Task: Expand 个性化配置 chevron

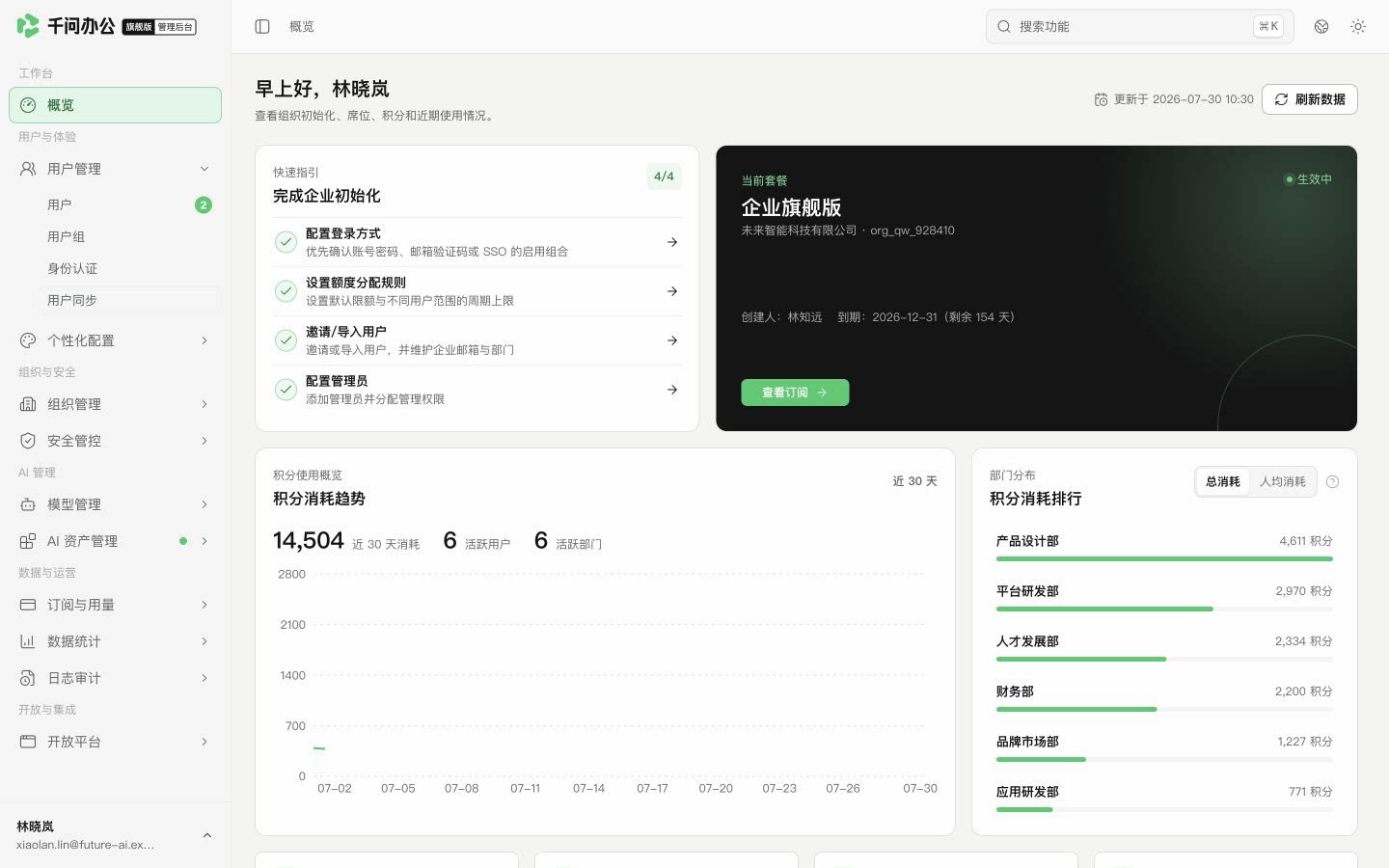Action: (x=204, y=340)
